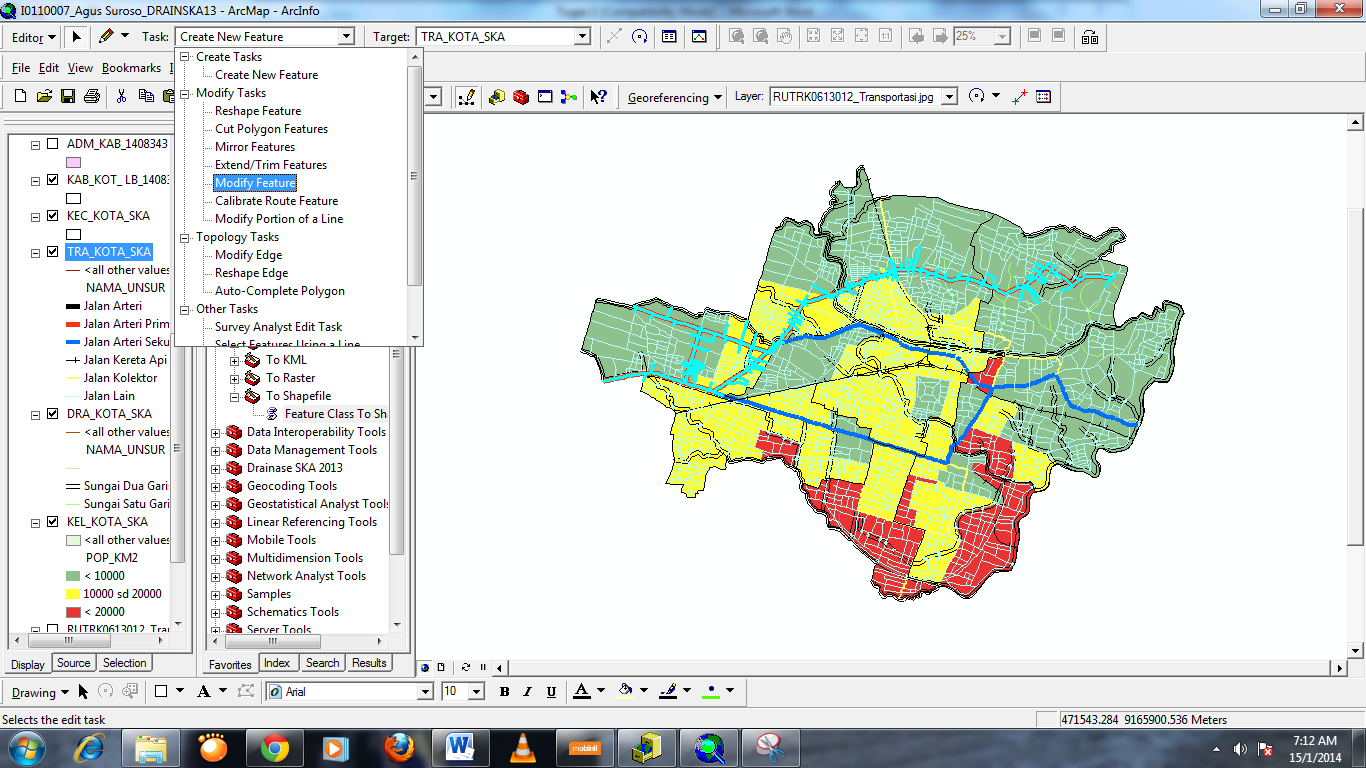
Task: Open the attribute table icon near Layer dropdown
Action: coord(1044,97)
